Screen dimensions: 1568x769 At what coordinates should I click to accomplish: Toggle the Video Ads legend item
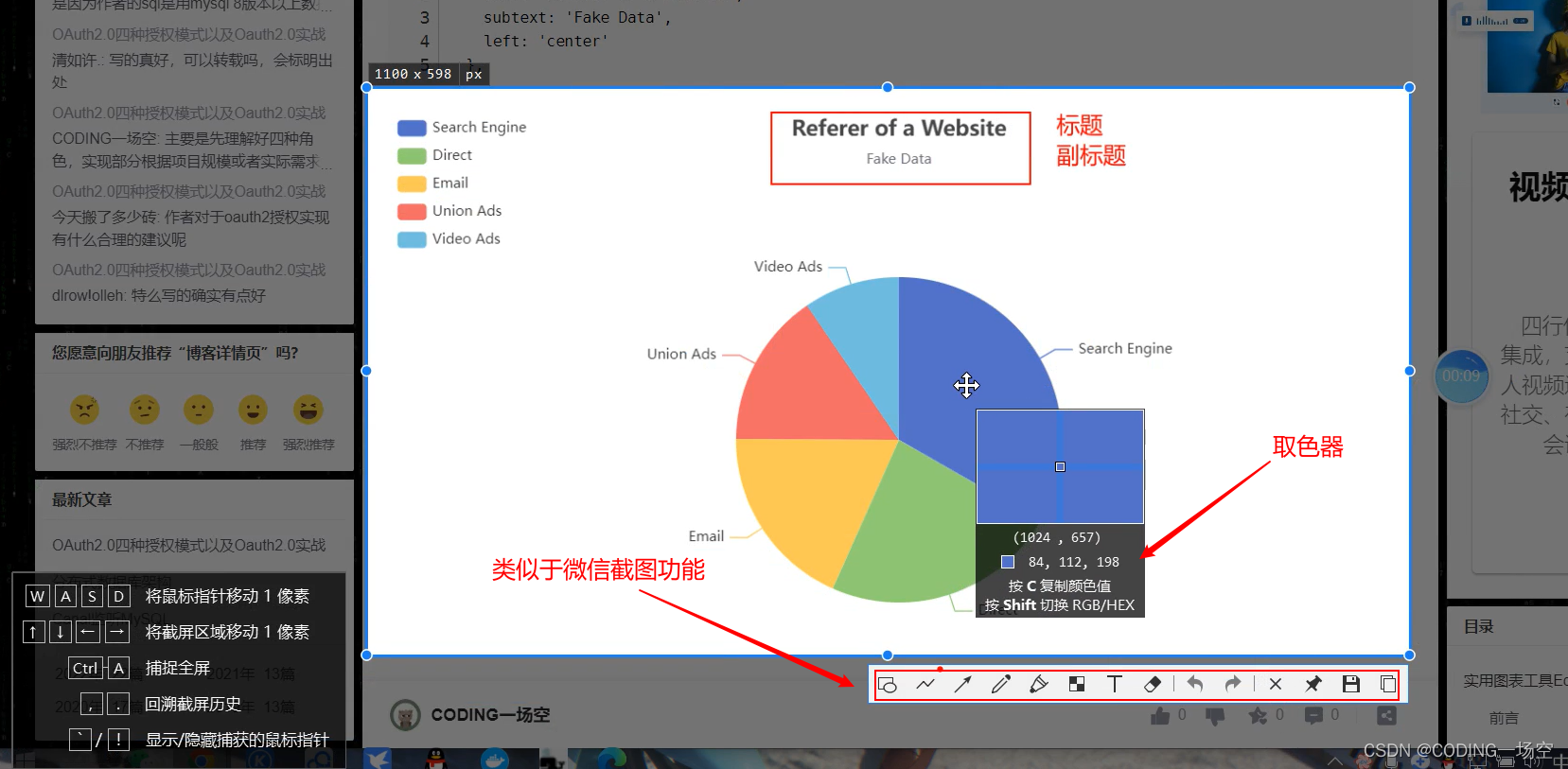[x=449, y=239]
